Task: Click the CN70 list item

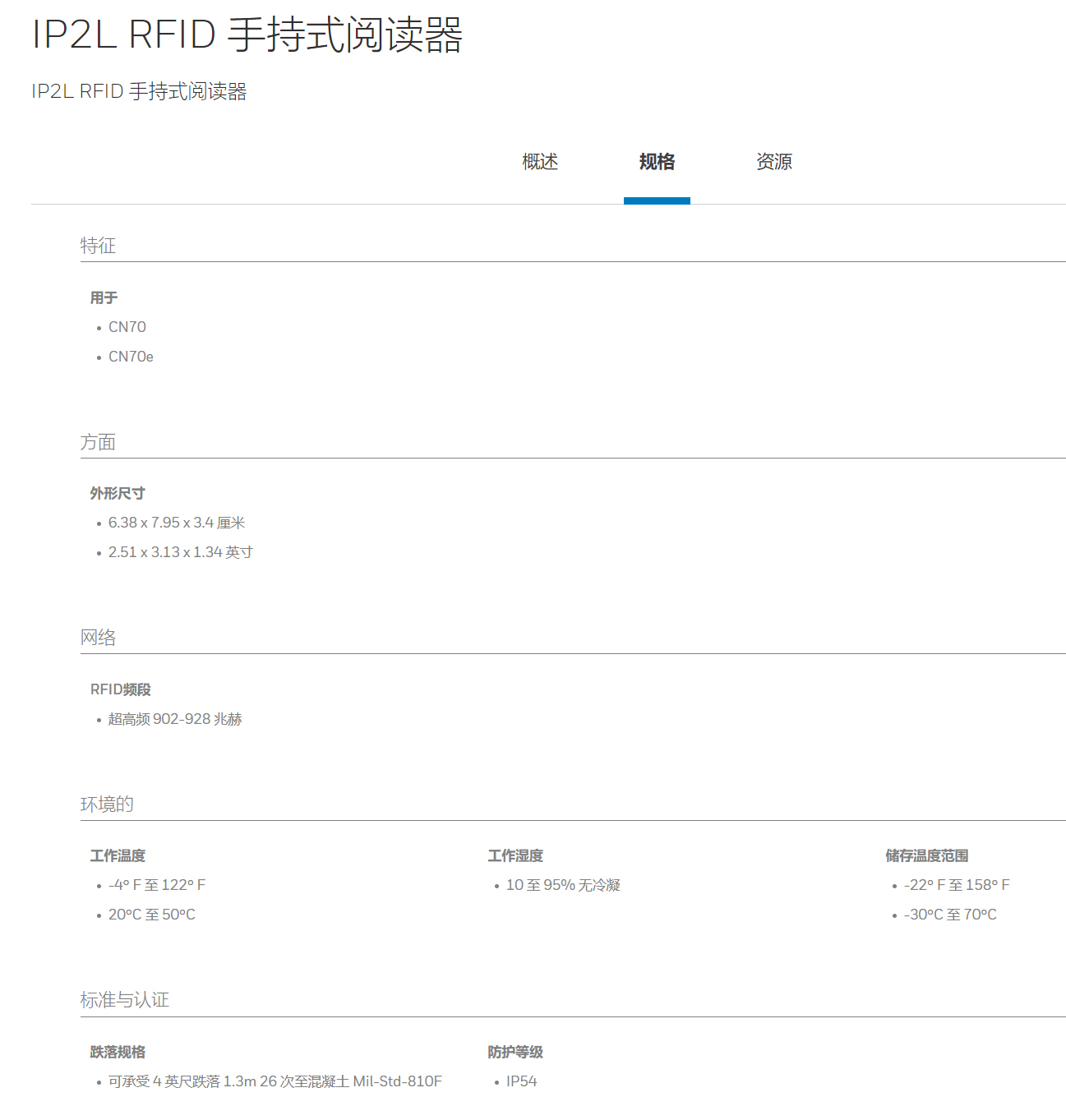Action: tap(127, 327)
